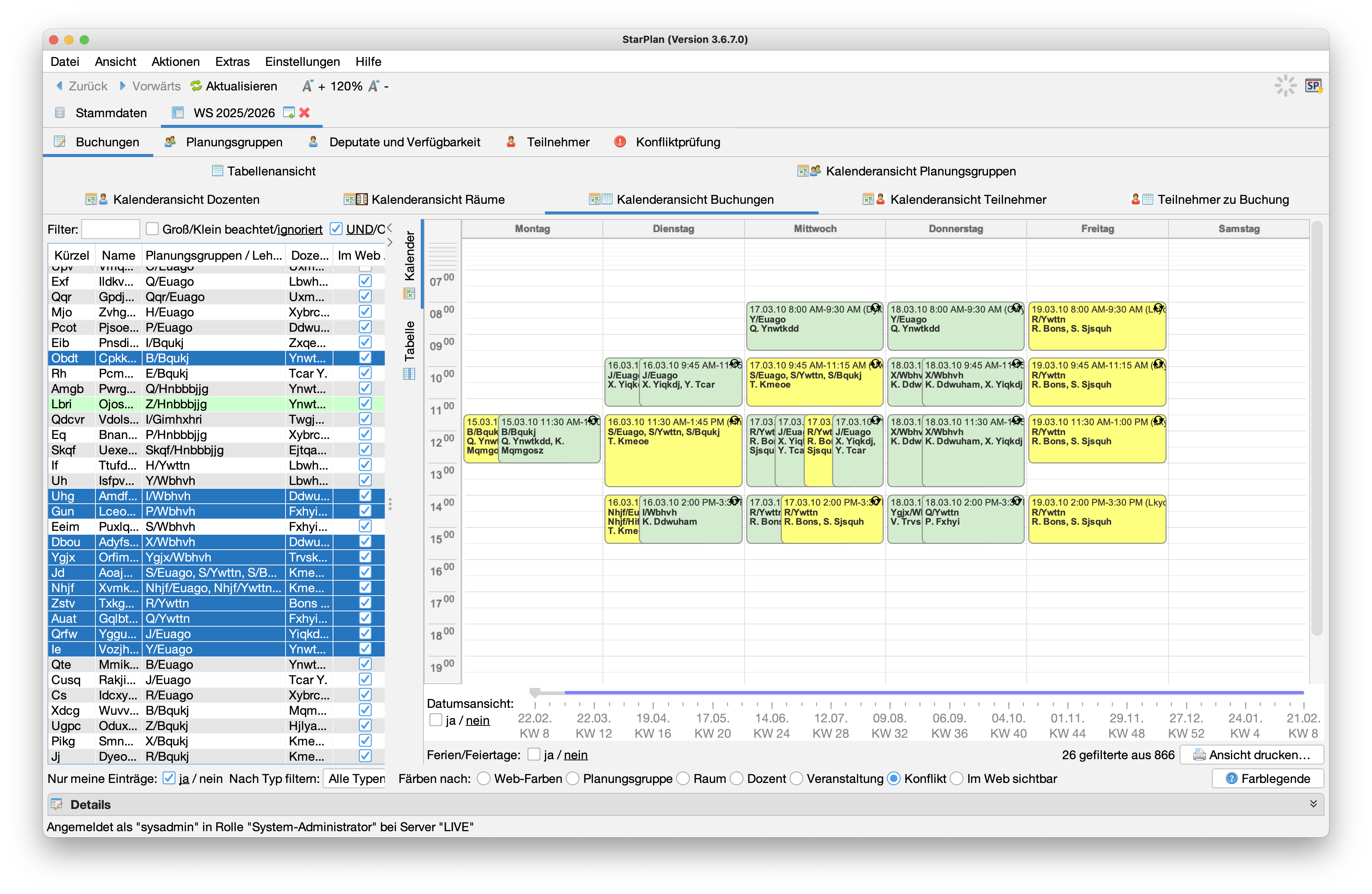The image size is (1372, 894).
Task: Click the detach window icon beside WS 2025/2026
Action: (x=289, y=113)
